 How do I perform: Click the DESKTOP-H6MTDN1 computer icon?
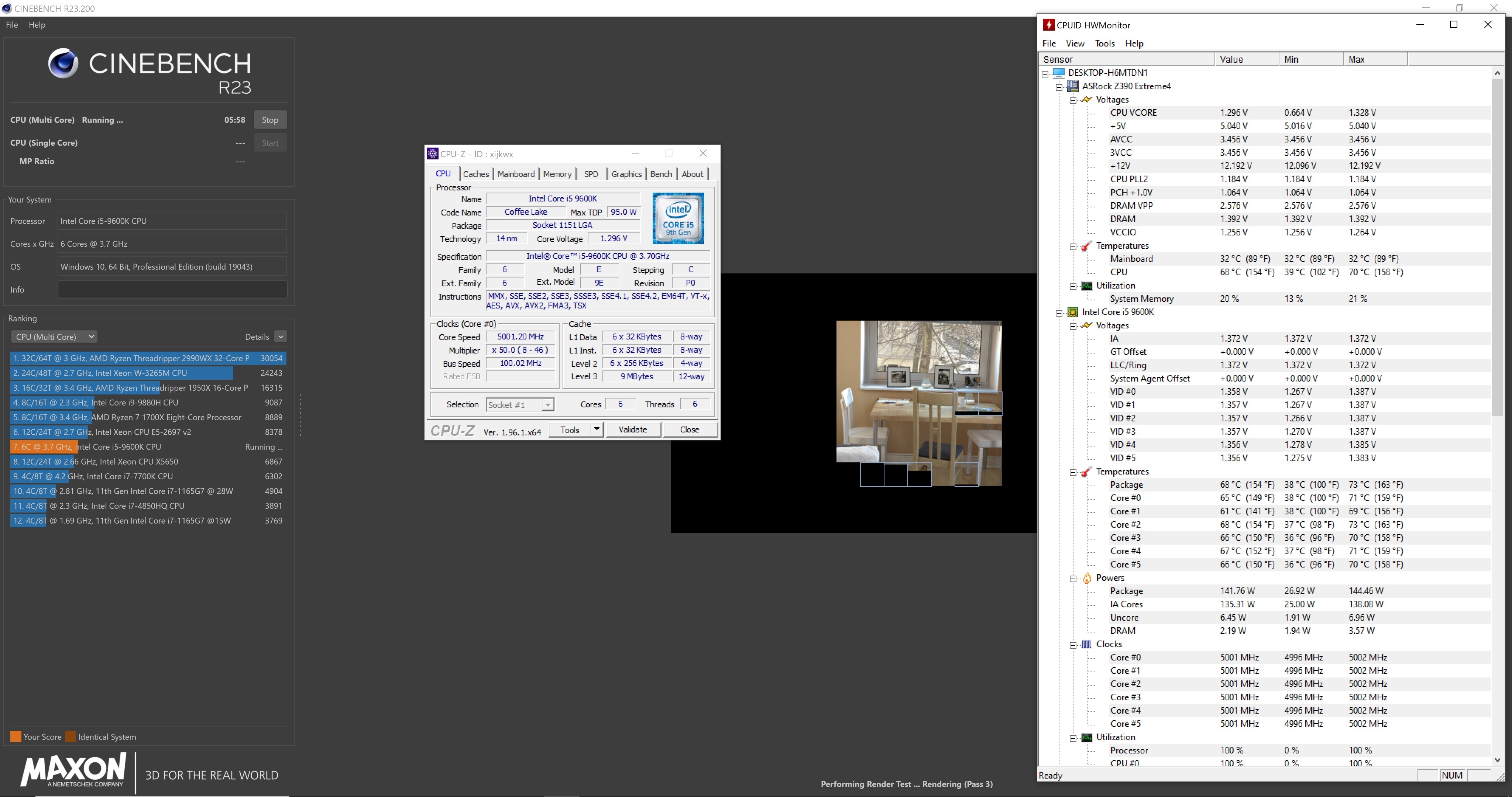[1058, 73]
